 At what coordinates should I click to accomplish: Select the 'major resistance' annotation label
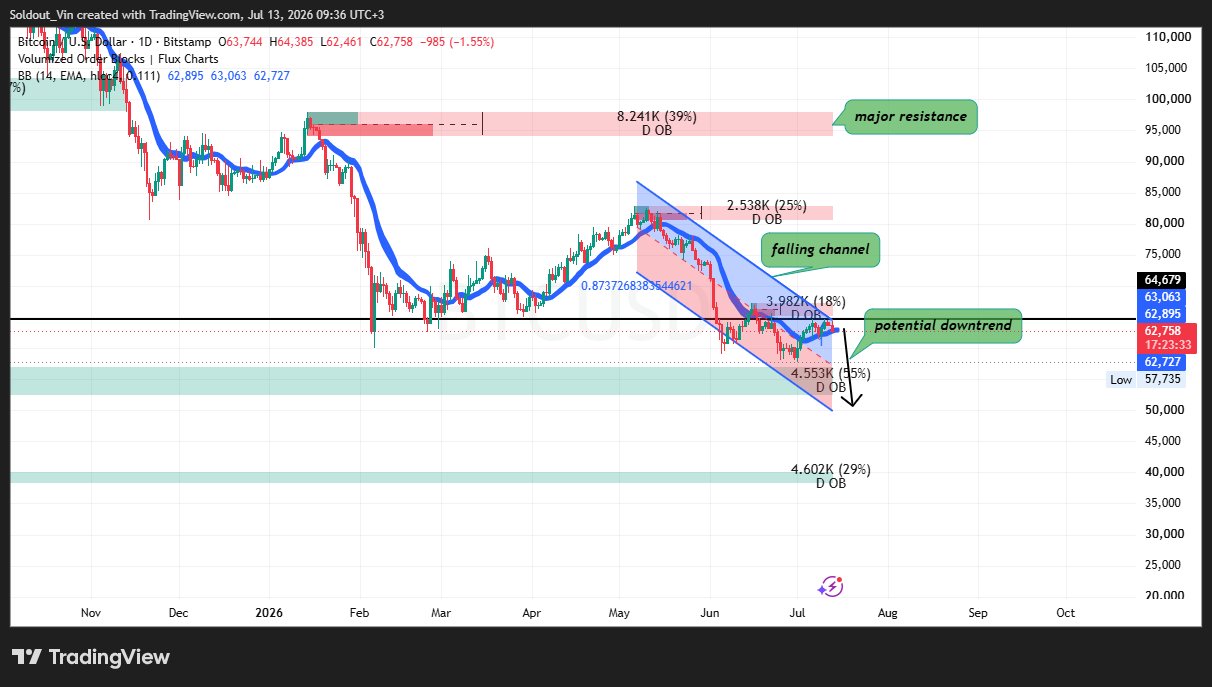coord(910,117)
